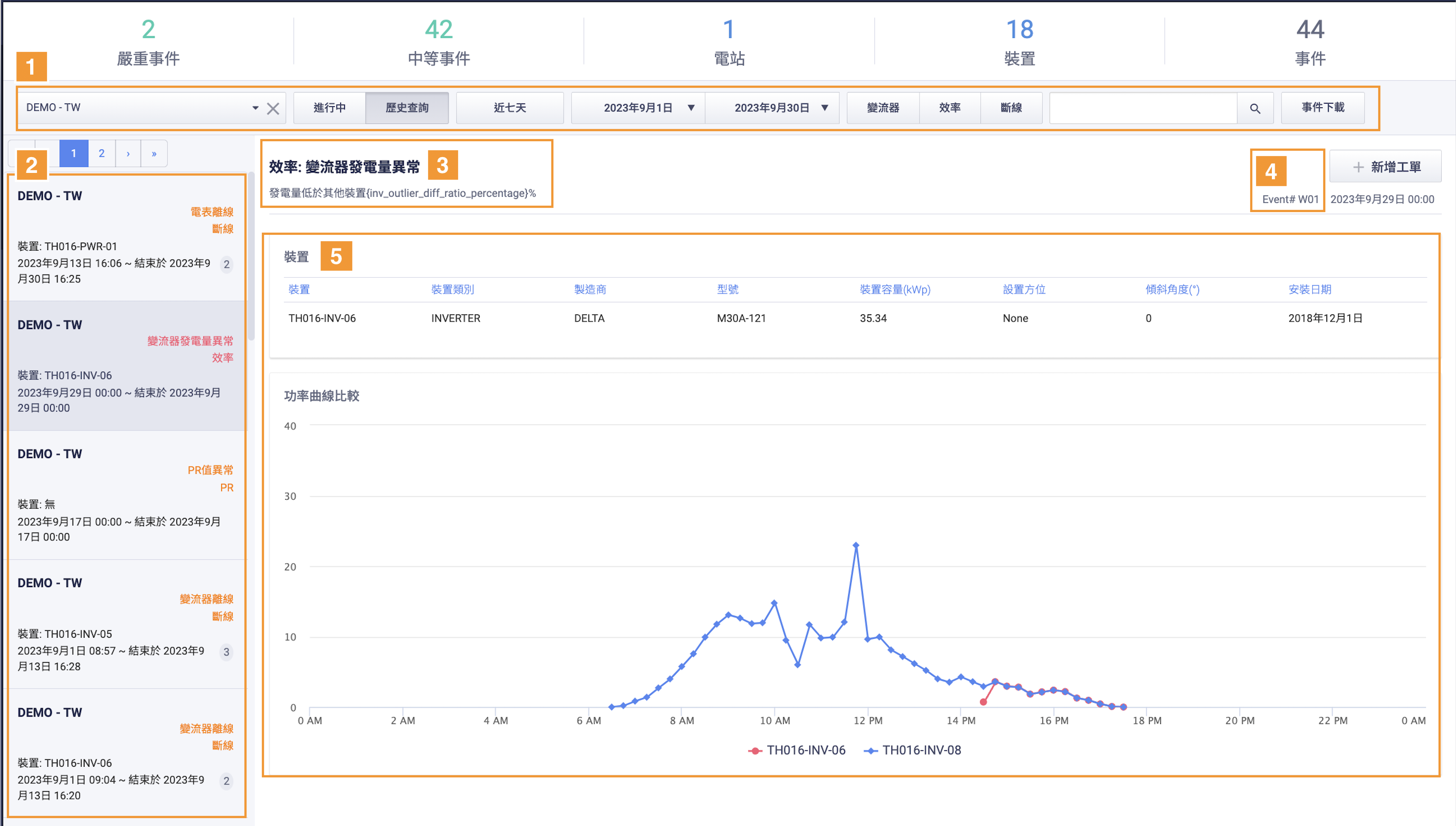Open the DEMO - TW station dropdown

point(255,108)
